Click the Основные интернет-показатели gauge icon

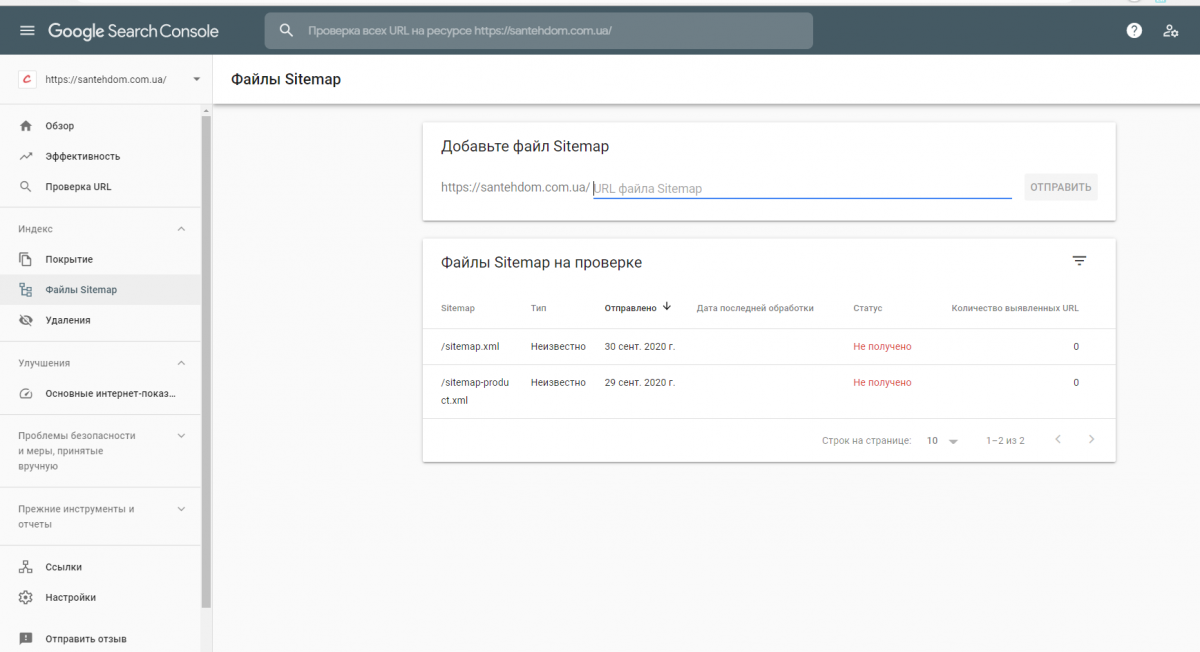26,394
